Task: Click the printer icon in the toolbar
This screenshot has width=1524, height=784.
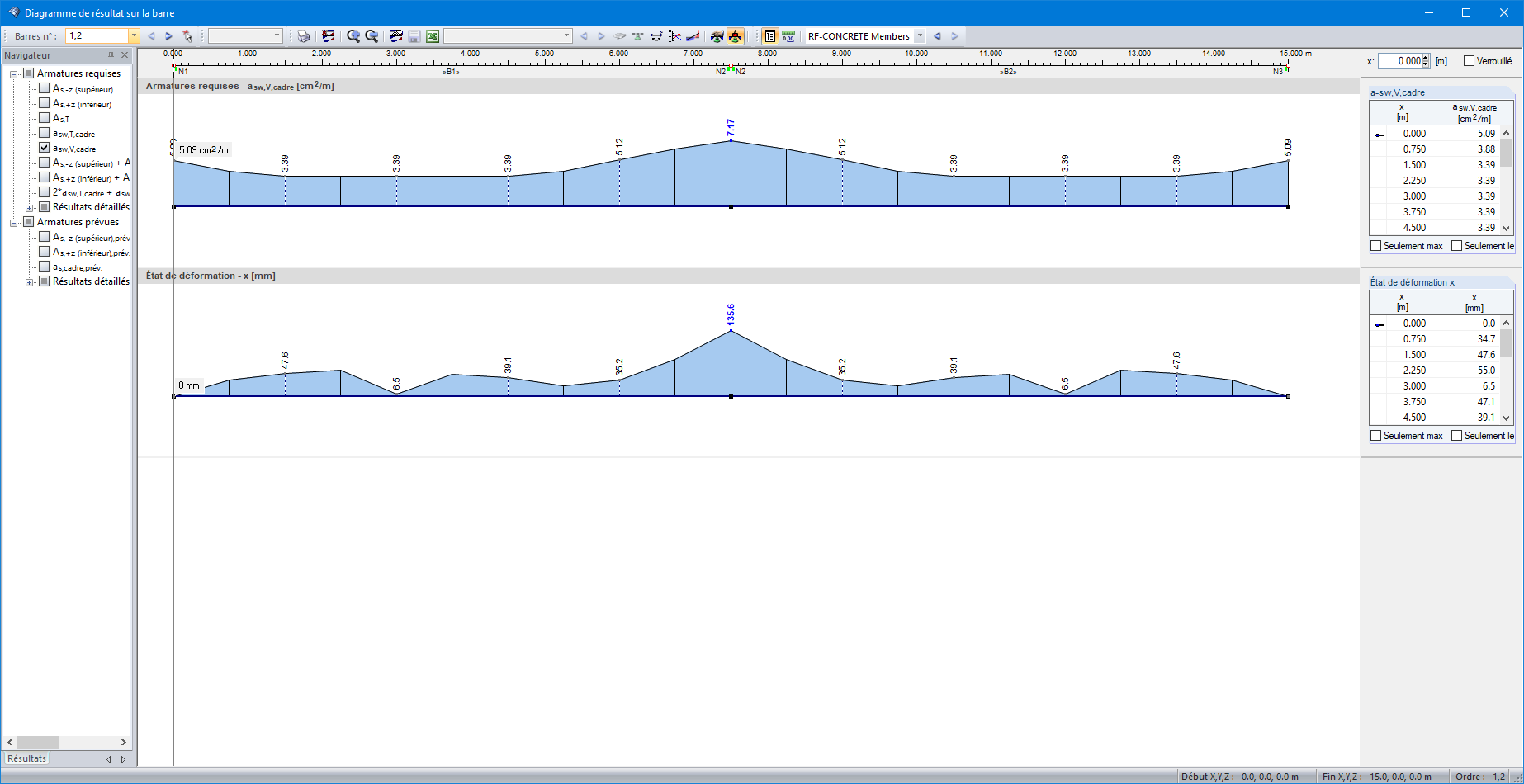Action: (x=304, y=36)
